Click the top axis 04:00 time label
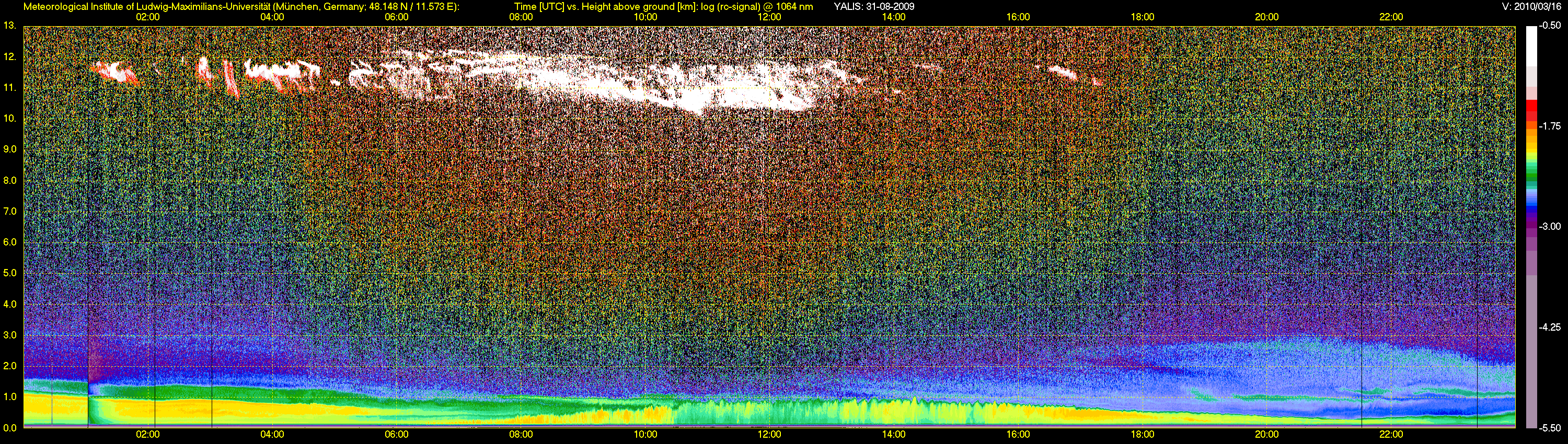Image resolution: width=1568 pixels, height=444 pixels. pyautogui.click(x=272, y=17)
